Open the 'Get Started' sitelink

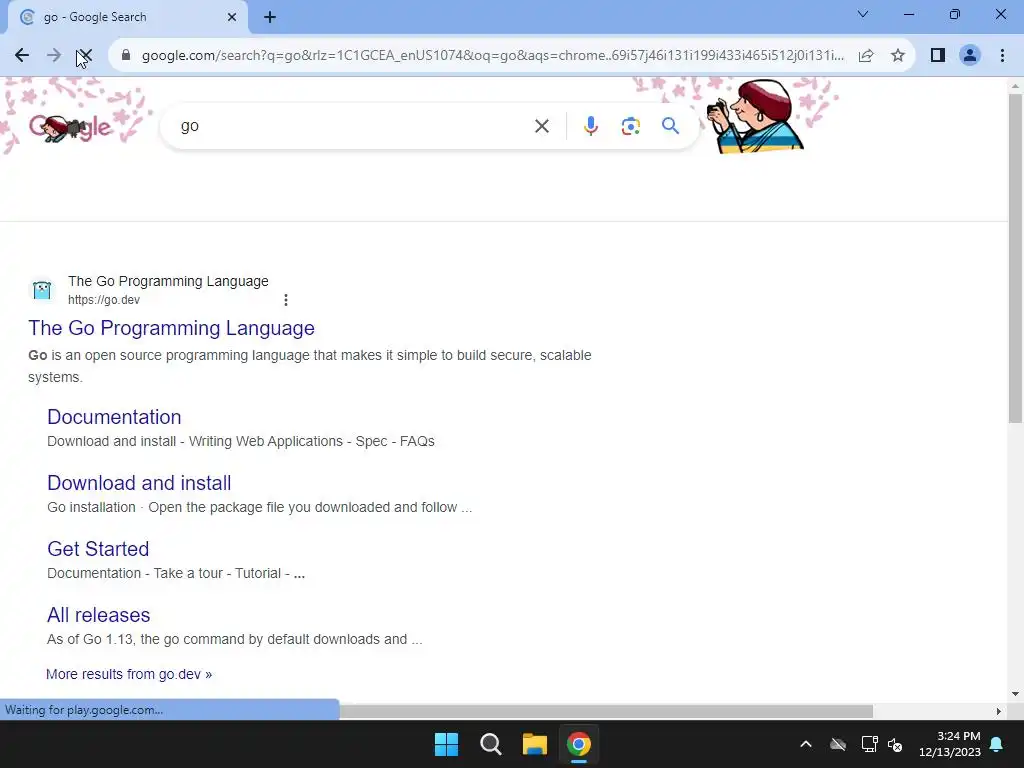[98, 549]
